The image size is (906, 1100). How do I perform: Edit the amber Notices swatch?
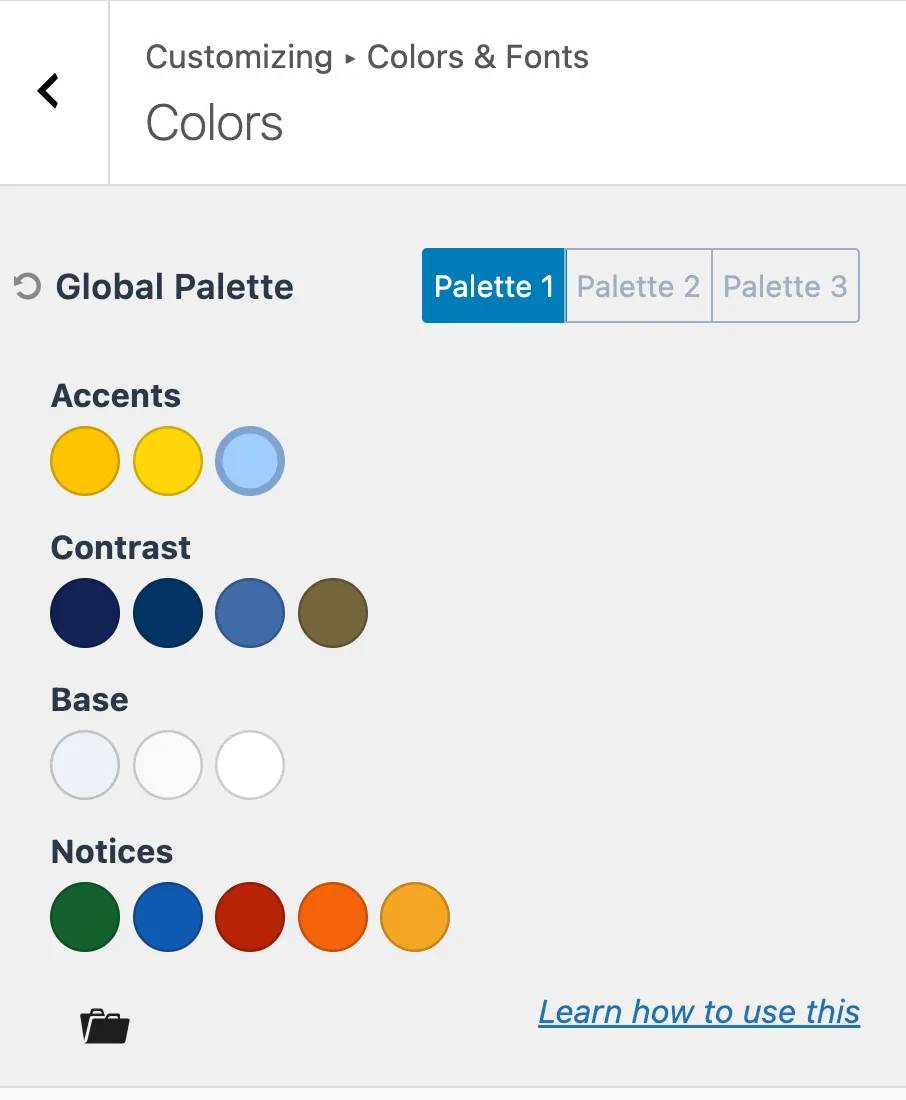point(414,917)
